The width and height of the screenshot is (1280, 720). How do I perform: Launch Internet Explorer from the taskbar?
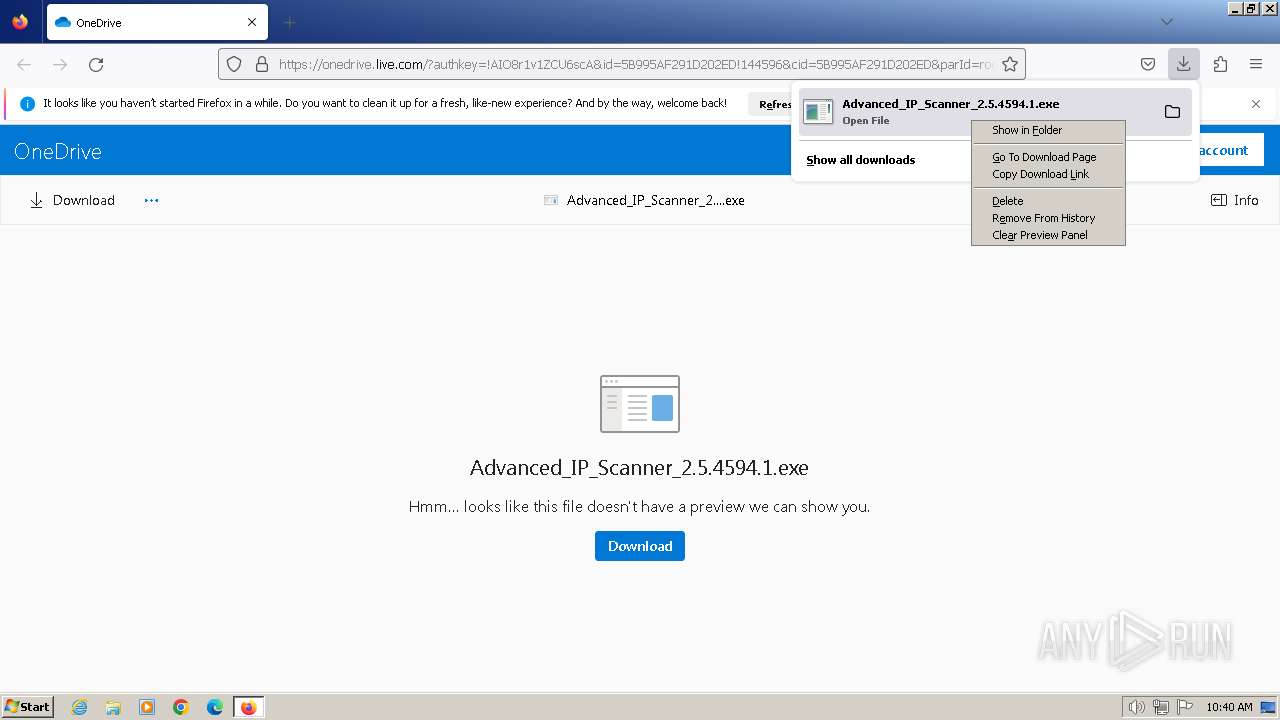click(79, 707)
